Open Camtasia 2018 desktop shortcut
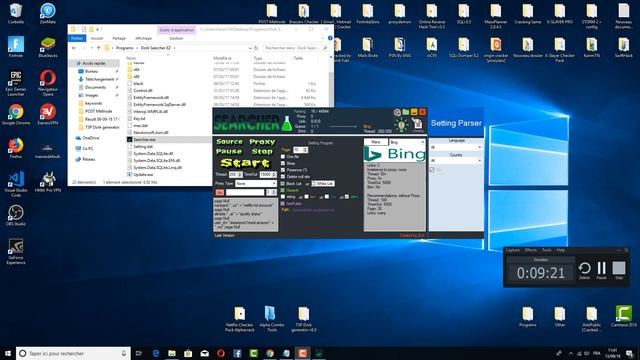 [x=623, y=316]
